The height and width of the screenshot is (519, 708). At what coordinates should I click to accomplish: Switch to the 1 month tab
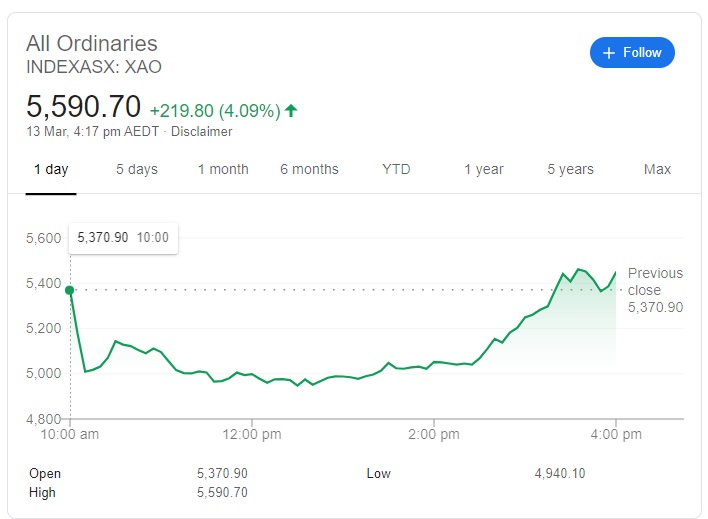[x=223, y=169]
